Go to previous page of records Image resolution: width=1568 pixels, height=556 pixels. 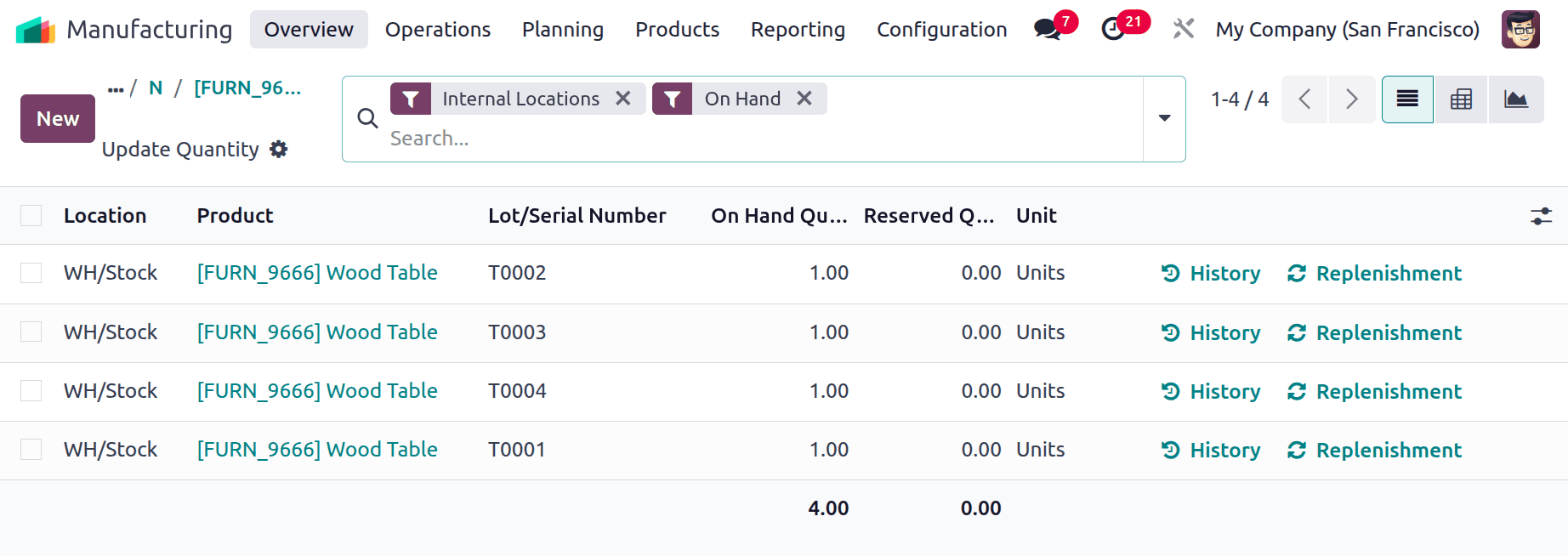point(1304,99)
